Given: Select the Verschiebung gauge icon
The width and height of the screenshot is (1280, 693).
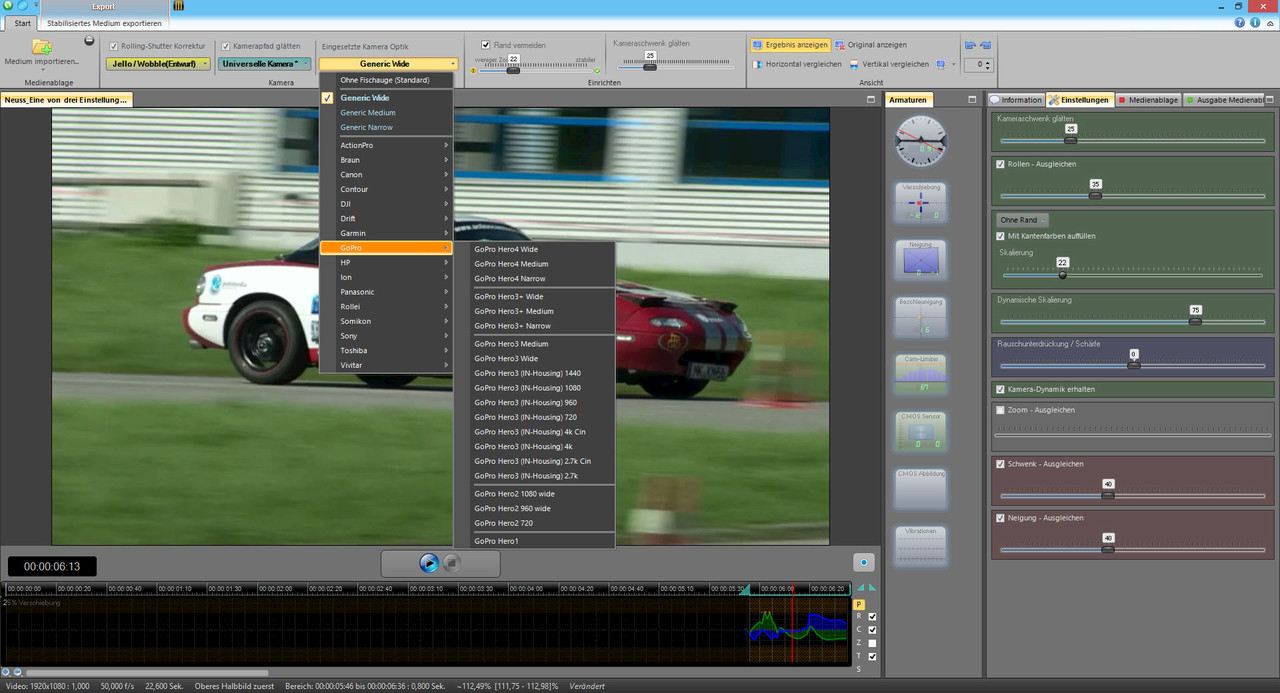Looking at the screenshot, I should coord(920,202).
